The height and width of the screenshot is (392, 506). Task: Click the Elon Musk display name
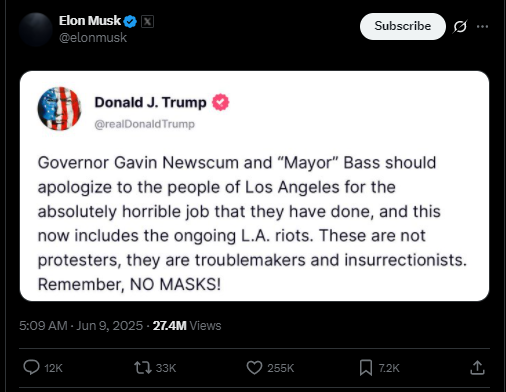tap(90, 21)
